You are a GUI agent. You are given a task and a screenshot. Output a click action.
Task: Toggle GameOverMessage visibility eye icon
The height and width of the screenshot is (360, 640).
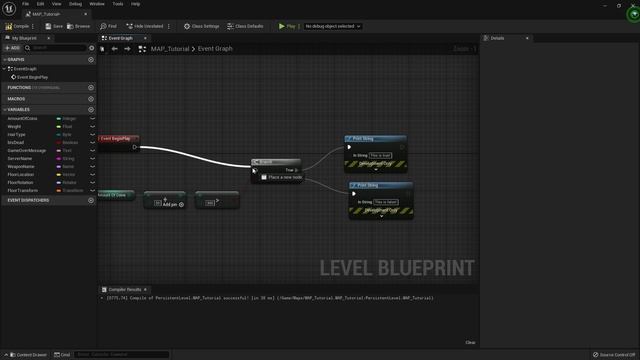point(92,151)
